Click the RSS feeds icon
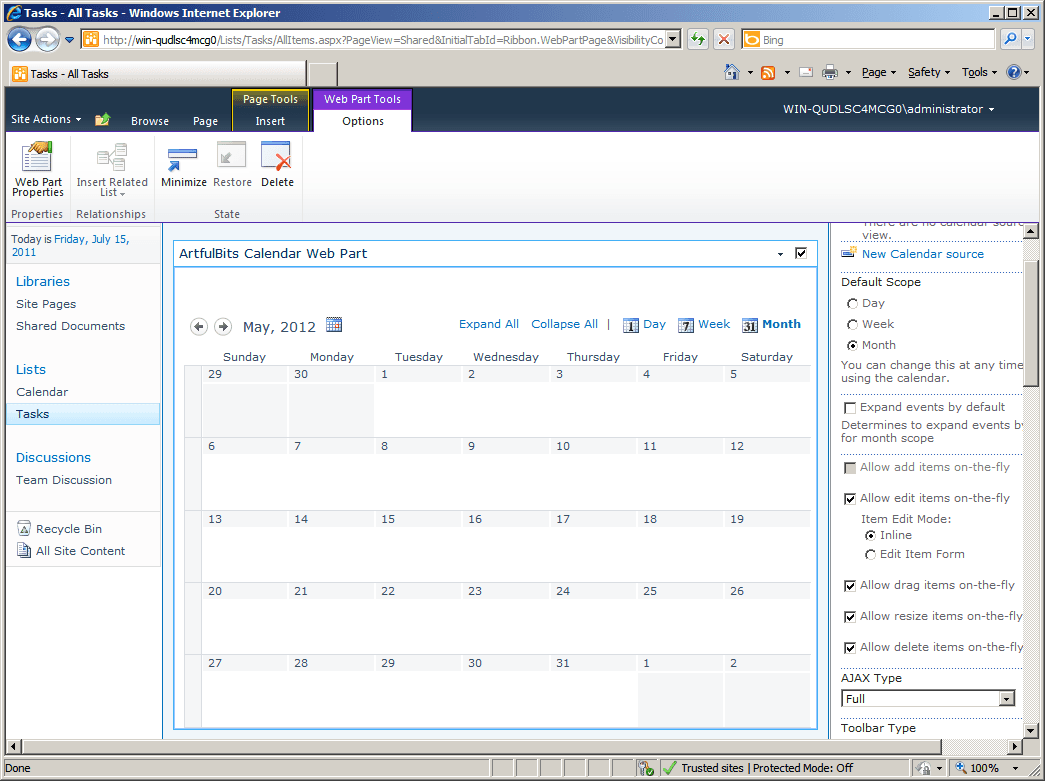The width and height of the screenshot is (1045, 781). [768, 73]
